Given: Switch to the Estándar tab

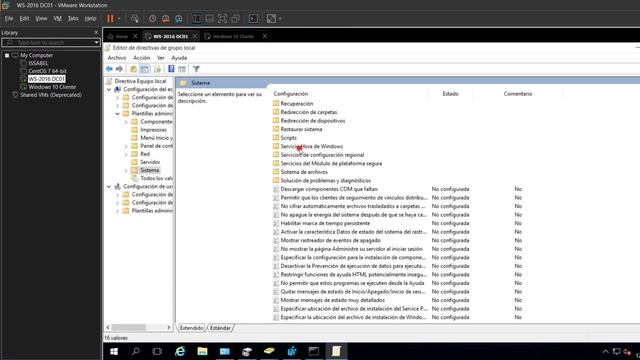Looking at the screenshot, I should tap(220, 328).
